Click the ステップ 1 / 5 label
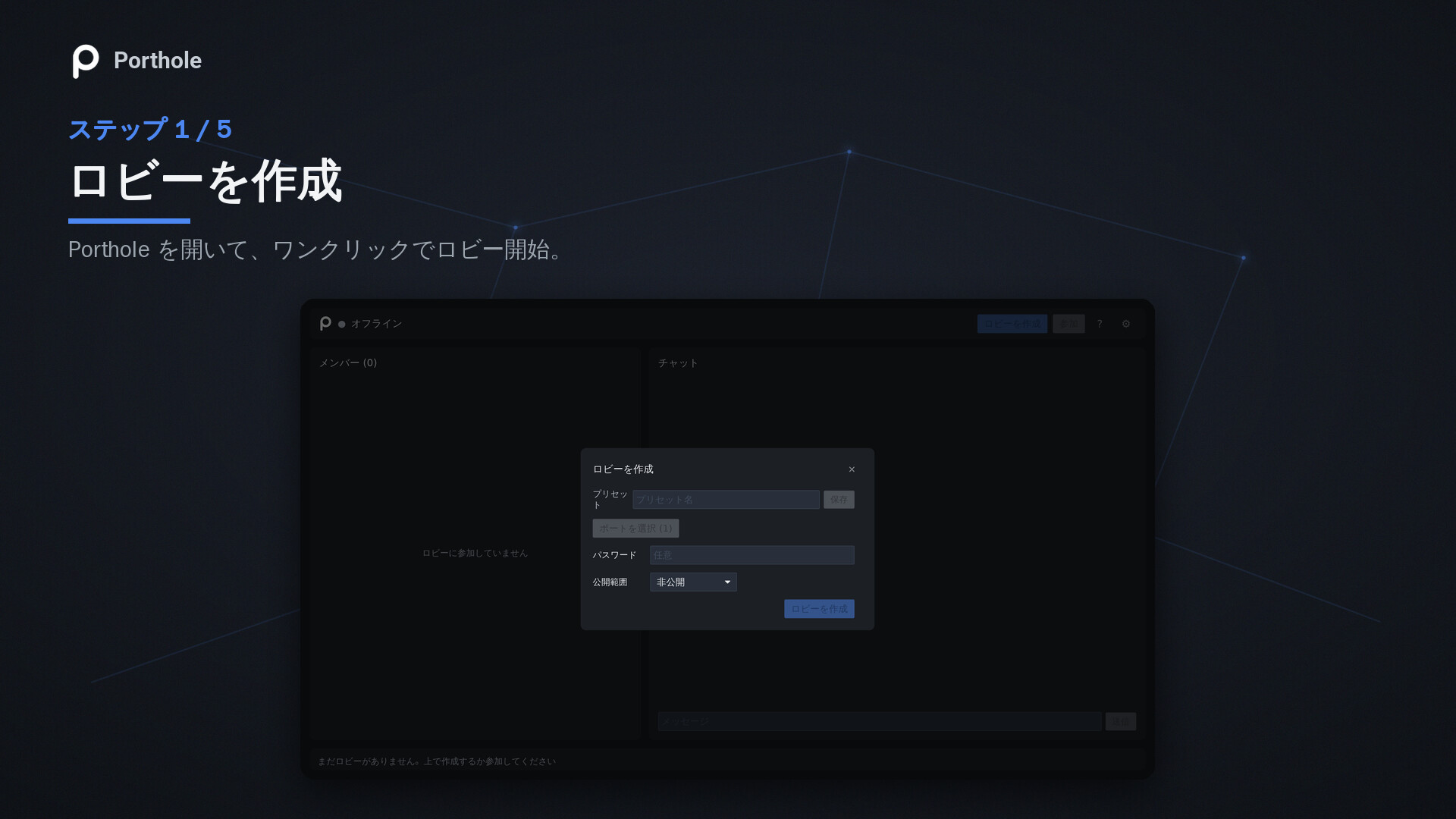Image resolution: width=1456 pixels, height=819 pixels. pos(150,130)
